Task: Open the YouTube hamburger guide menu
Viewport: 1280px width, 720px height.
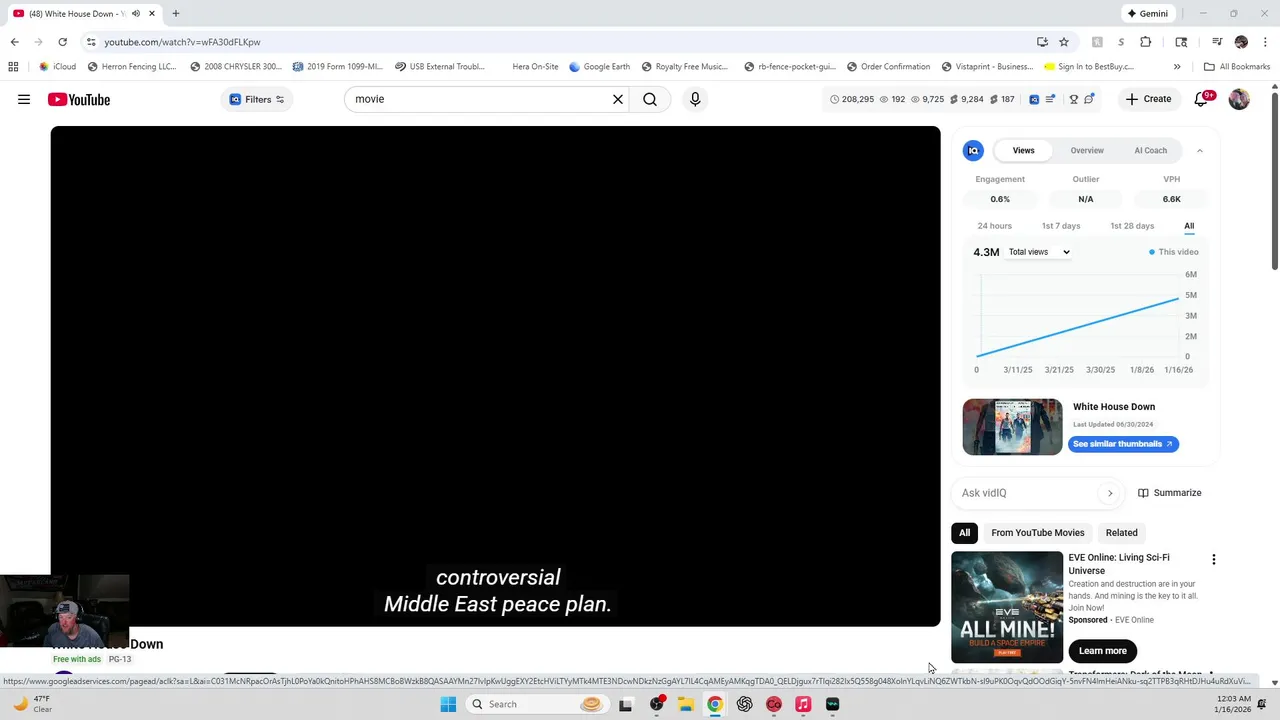Action: [24, 99]
